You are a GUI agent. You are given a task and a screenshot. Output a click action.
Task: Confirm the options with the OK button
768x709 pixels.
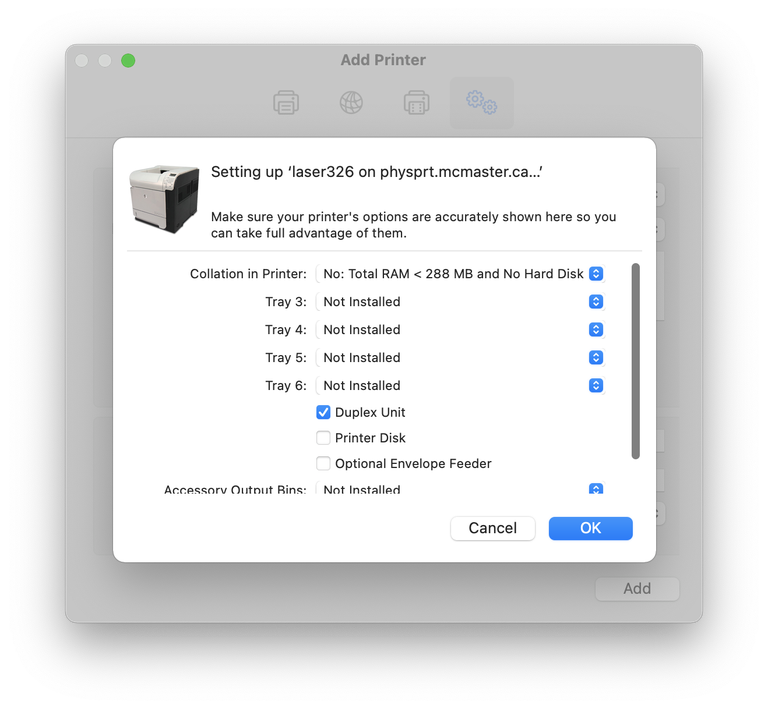591,528
